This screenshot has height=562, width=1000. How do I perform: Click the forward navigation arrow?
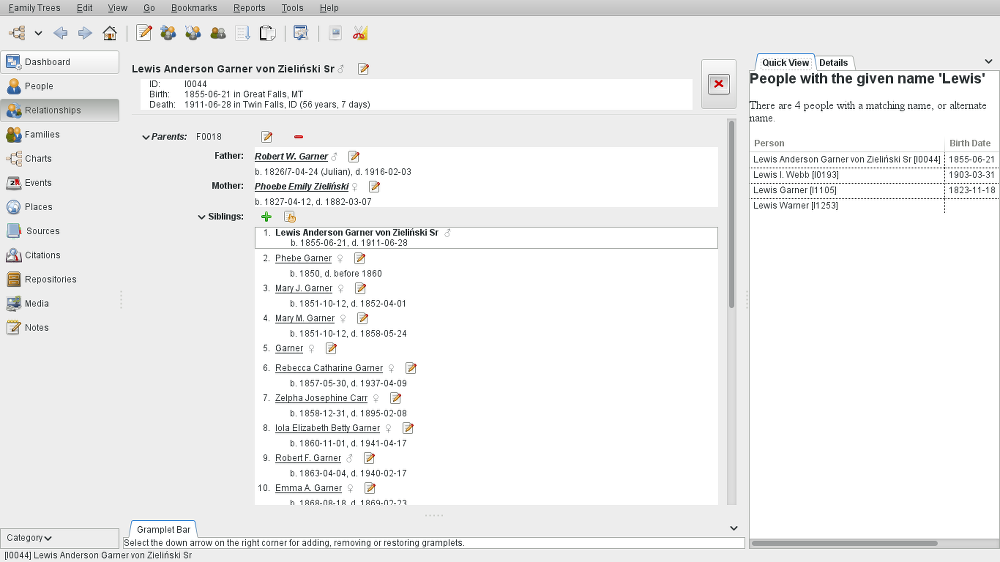85,33
